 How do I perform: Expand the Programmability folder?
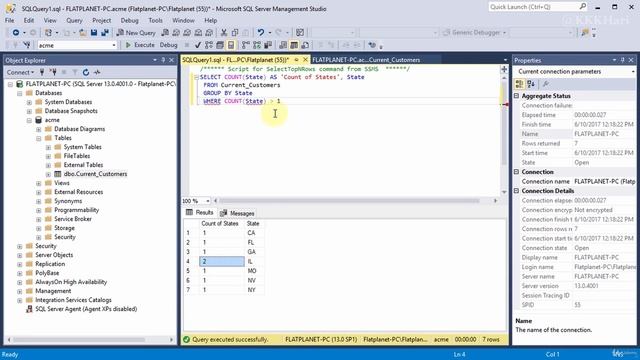38,210
